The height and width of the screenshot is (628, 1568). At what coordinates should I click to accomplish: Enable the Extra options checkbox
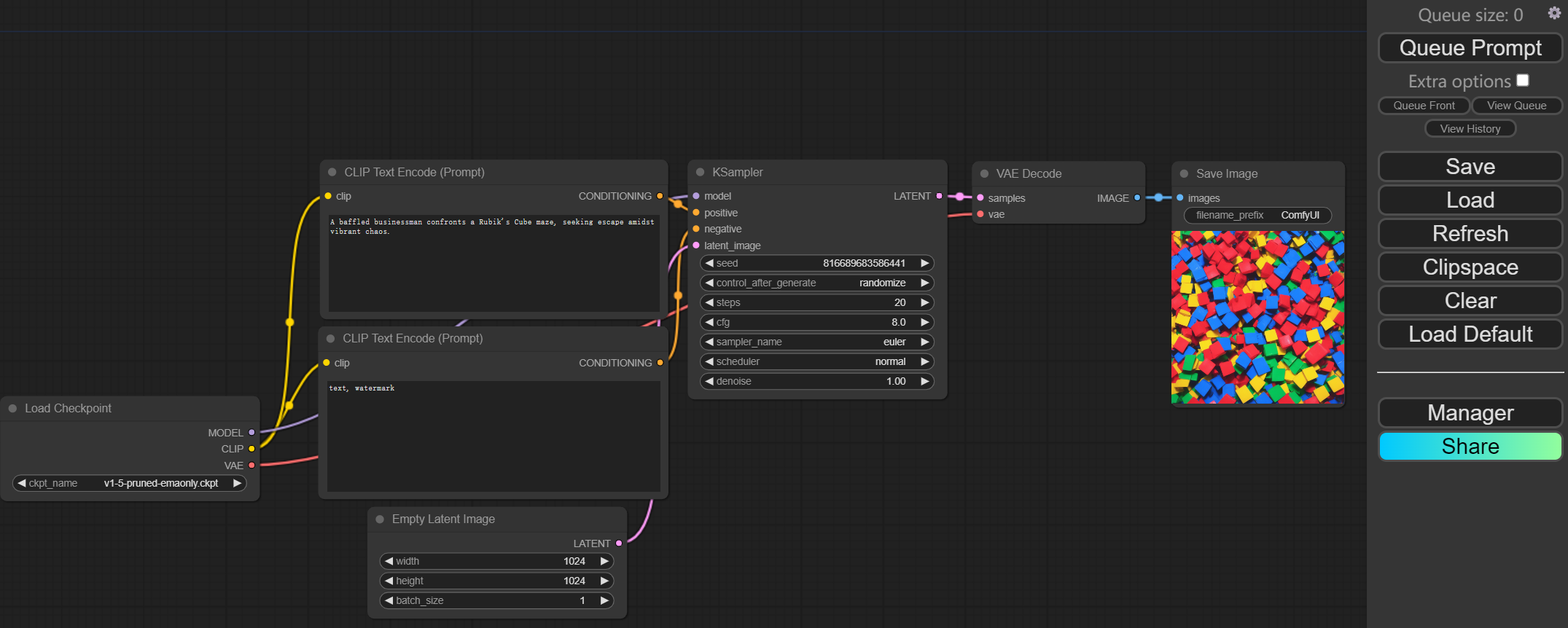(1523, 80)
